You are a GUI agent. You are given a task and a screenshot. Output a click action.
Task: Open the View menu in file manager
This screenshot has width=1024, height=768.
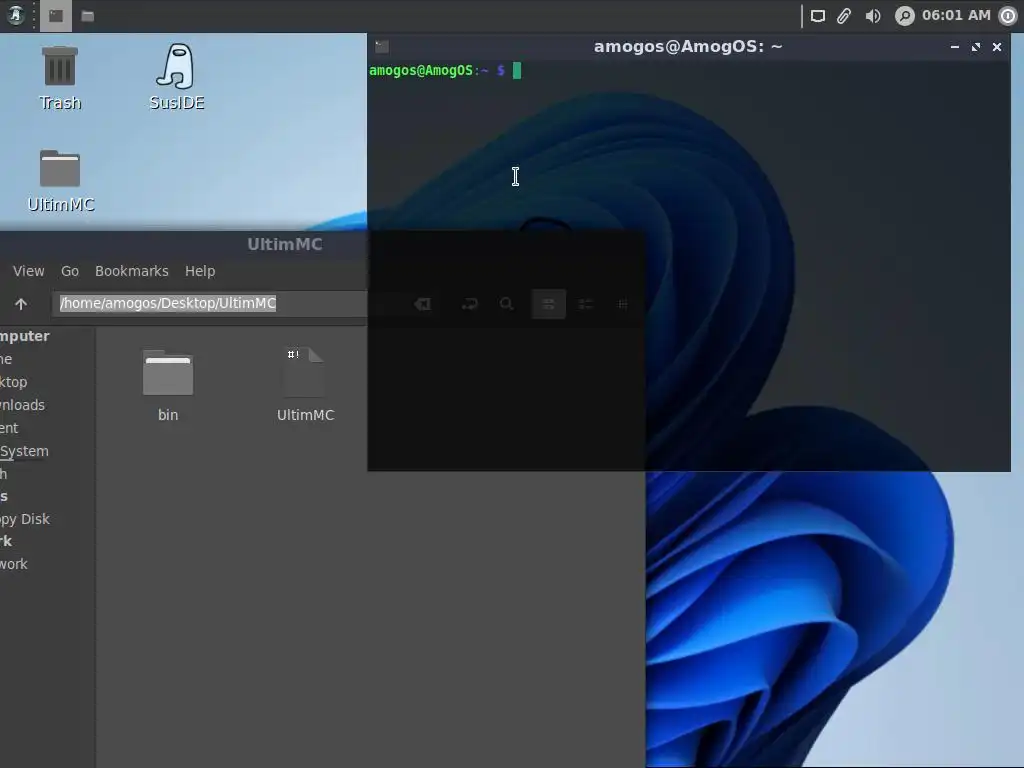tap(29, 271)
